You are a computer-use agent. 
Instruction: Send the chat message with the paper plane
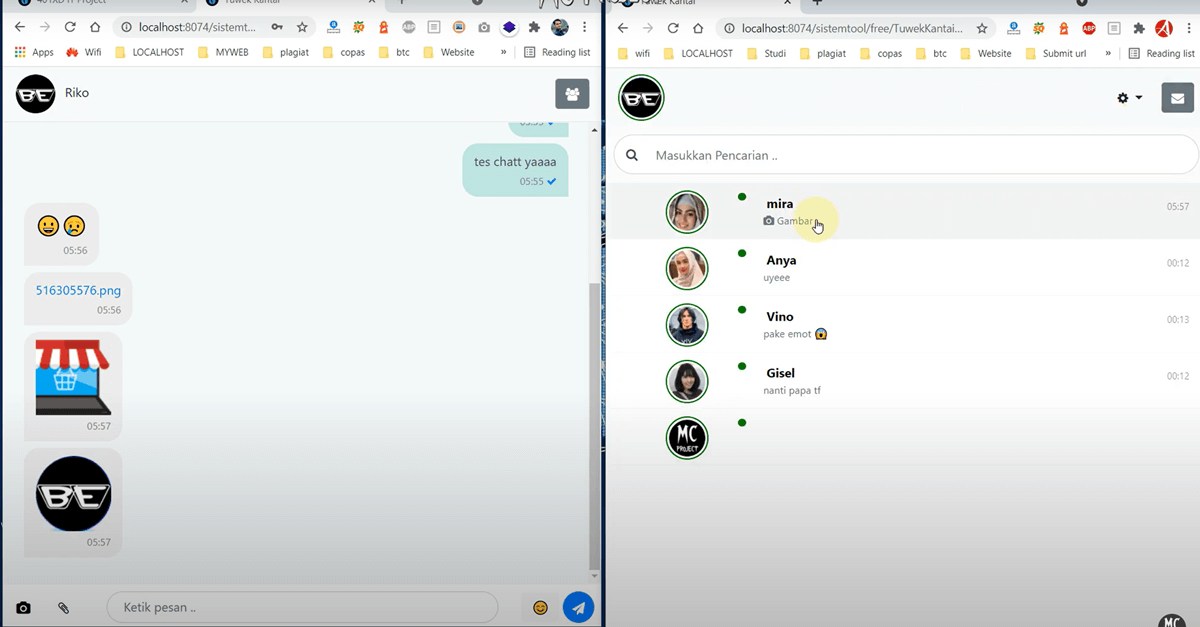(578, 607)
